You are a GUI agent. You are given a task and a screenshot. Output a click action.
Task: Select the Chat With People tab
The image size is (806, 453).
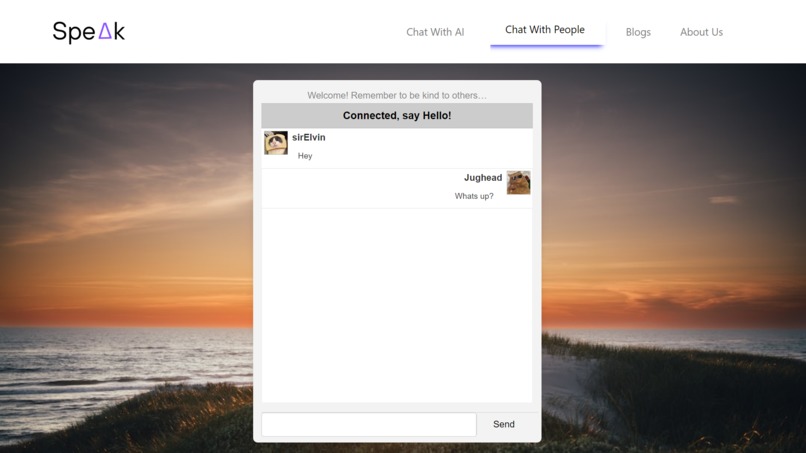[545, 30]
